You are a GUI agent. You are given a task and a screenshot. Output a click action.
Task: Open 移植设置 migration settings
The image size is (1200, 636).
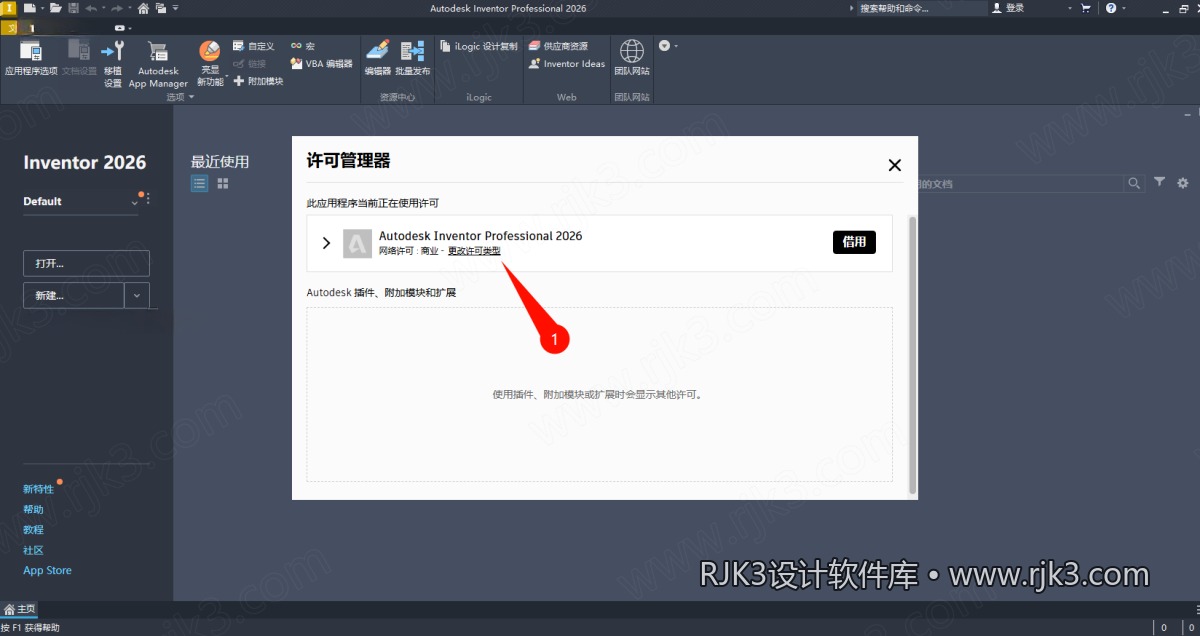tap(113, 64)
